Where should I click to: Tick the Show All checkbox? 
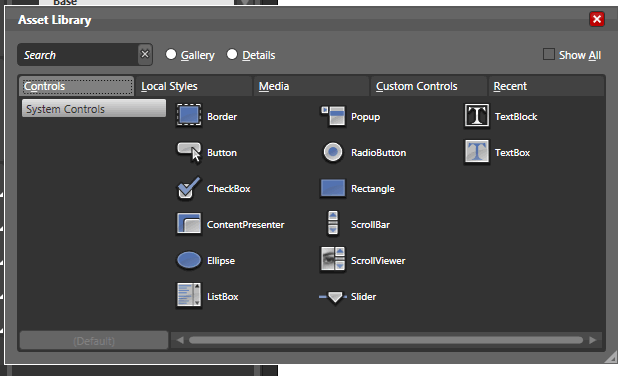coord(549,54)
